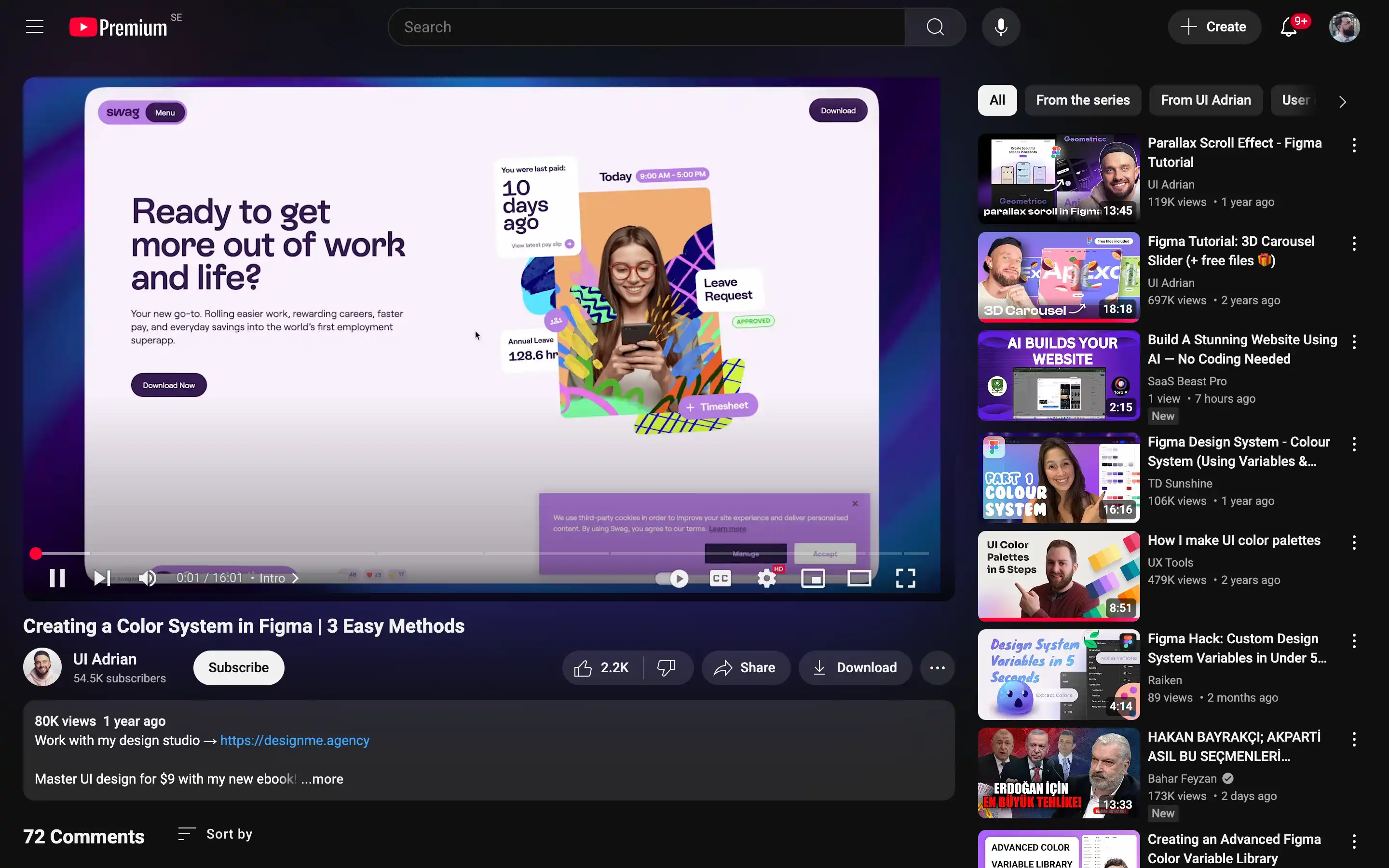
Task: Open the Create button
Action: point(1214,27)
